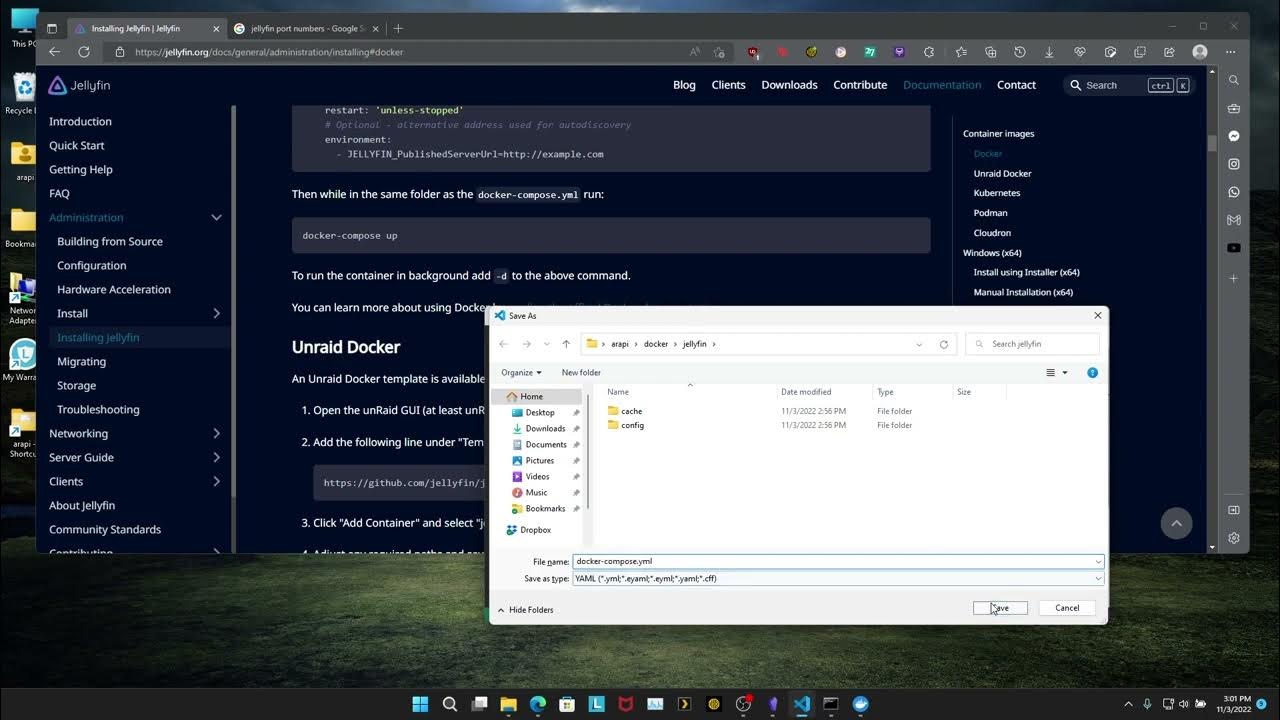This screenshot has width=1280, height=720.
Task: Sort files by Name column
Action: 618,392
